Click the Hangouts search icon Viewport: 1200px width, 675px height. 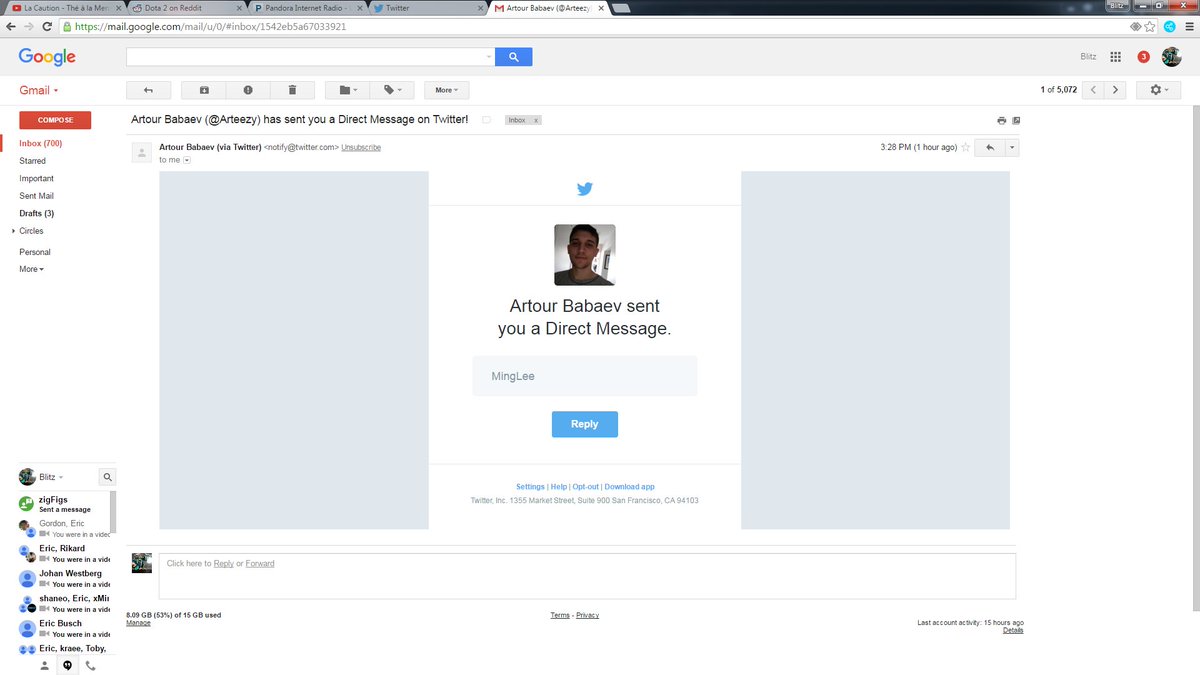108,477
